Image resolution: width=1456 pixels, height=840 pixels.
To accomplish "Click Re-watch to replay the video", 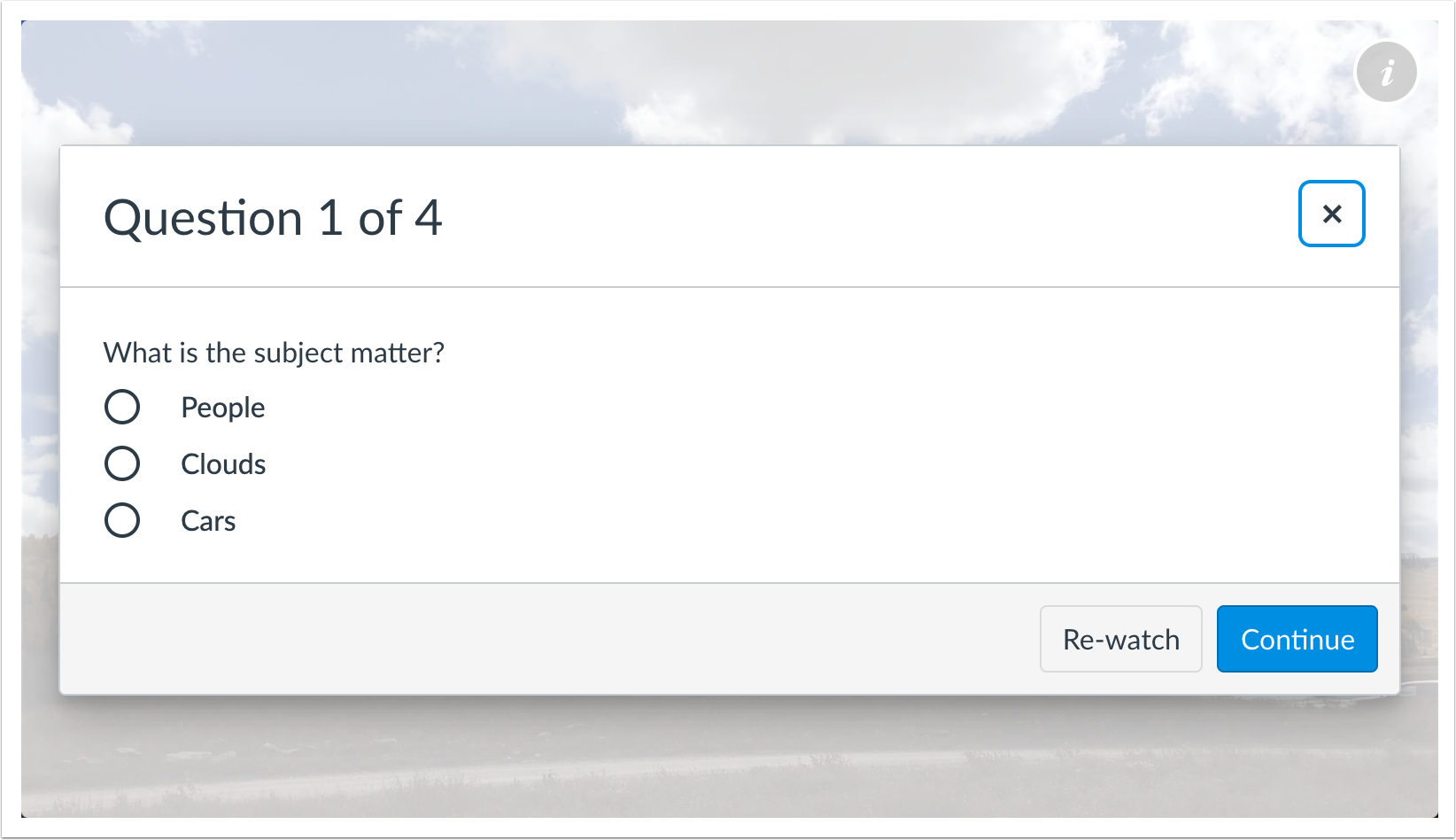I will click(x=1120, y=639).
